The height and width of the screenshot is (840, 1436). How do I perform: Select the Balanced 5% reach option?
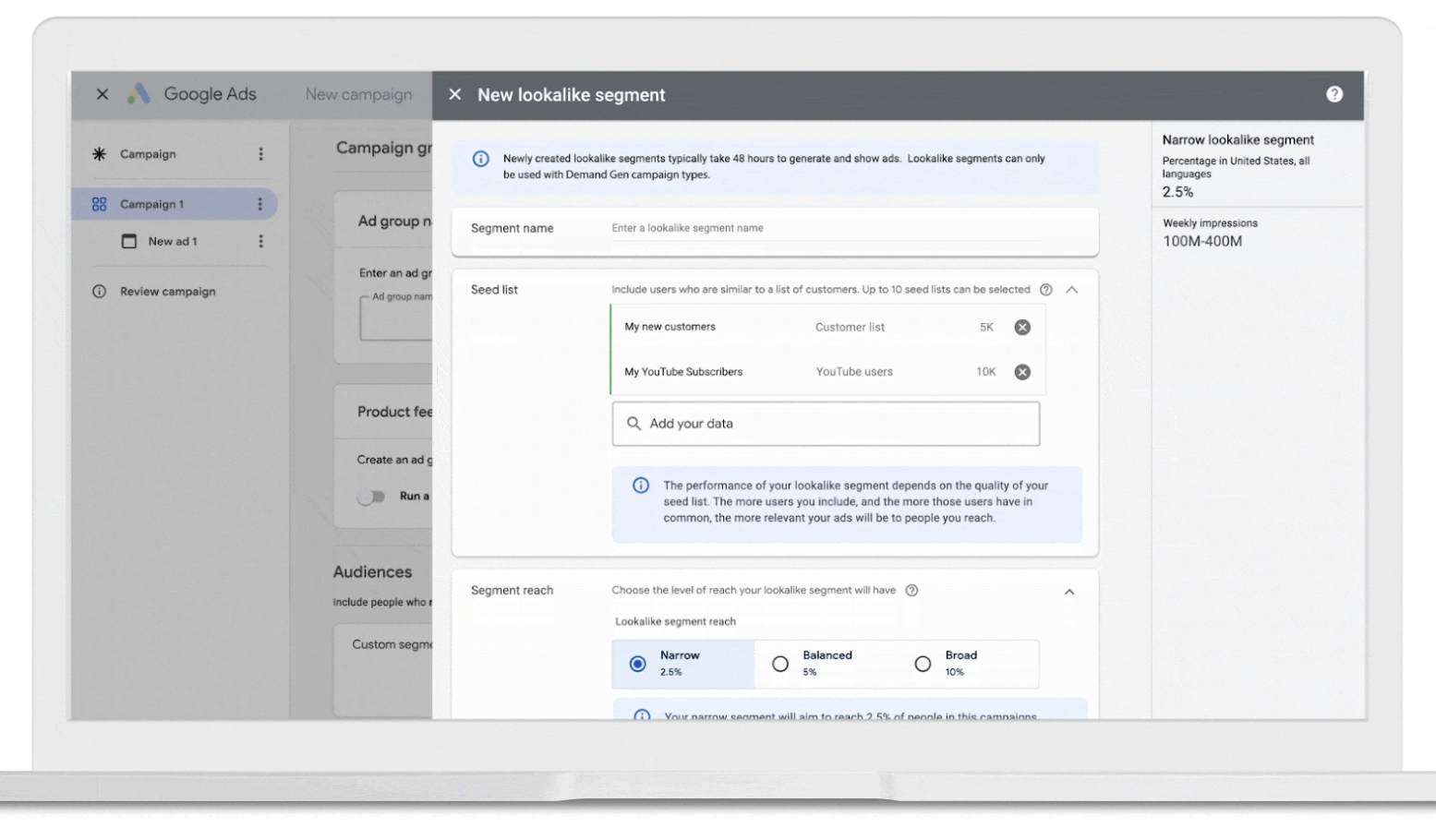click(x=780, y=664)
